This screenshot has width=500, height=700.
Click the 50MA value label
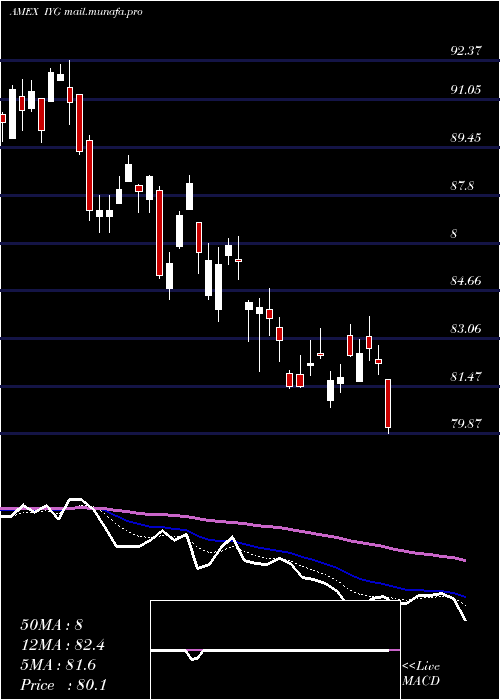pyautogui.click(x=52, y=625)
